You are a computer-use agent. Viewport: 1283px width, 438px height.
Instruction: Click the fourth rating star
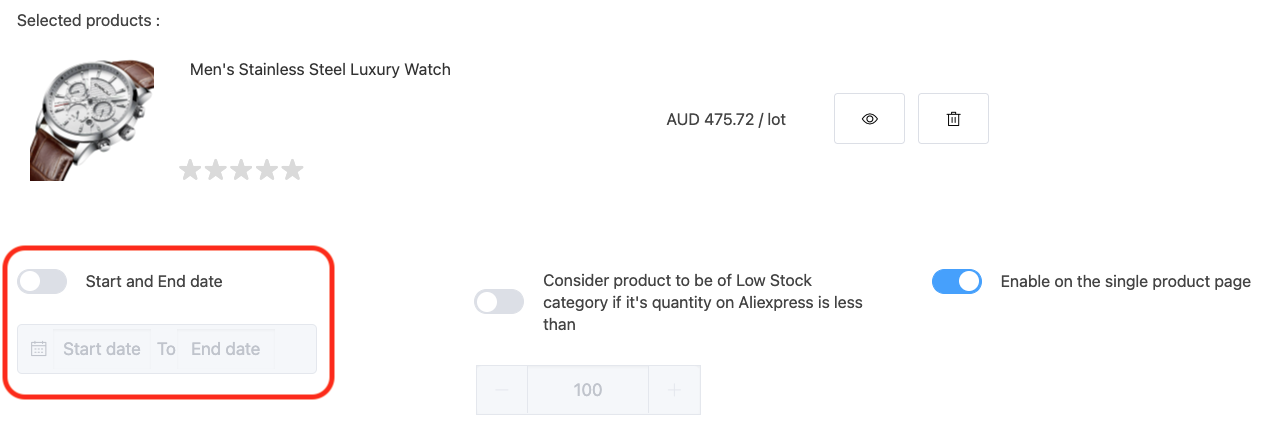pos(266,170)
